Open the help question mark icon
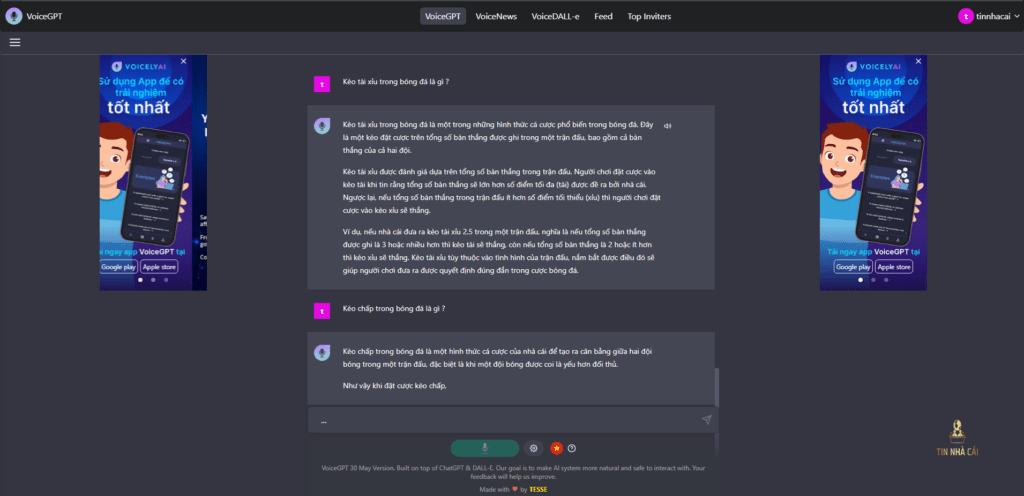This screenshot has width=1024, height=496. coord(572,448)
